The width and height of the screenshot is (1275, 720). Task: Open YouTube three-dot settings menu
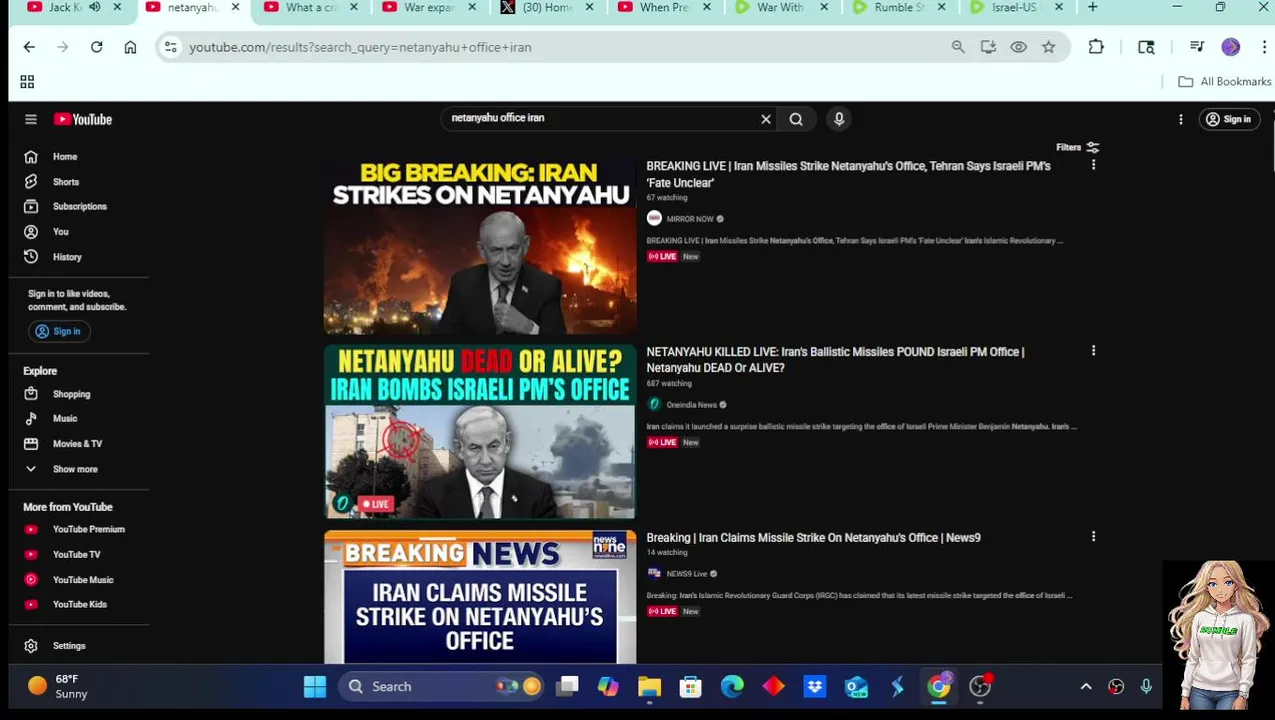(x=1181, y=119)
